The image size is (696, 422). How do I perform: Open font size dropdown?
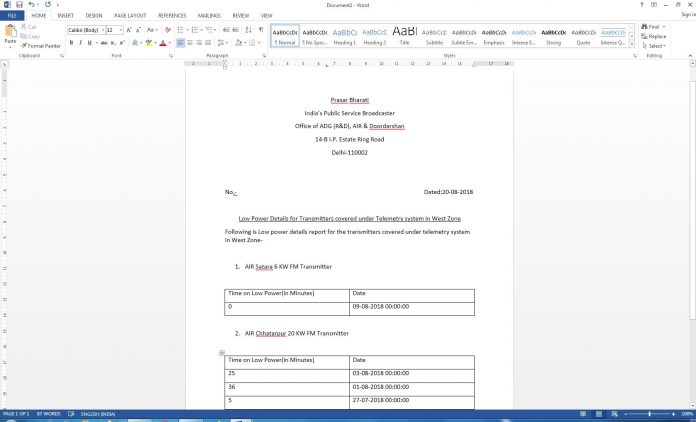[x=121, y=30]
